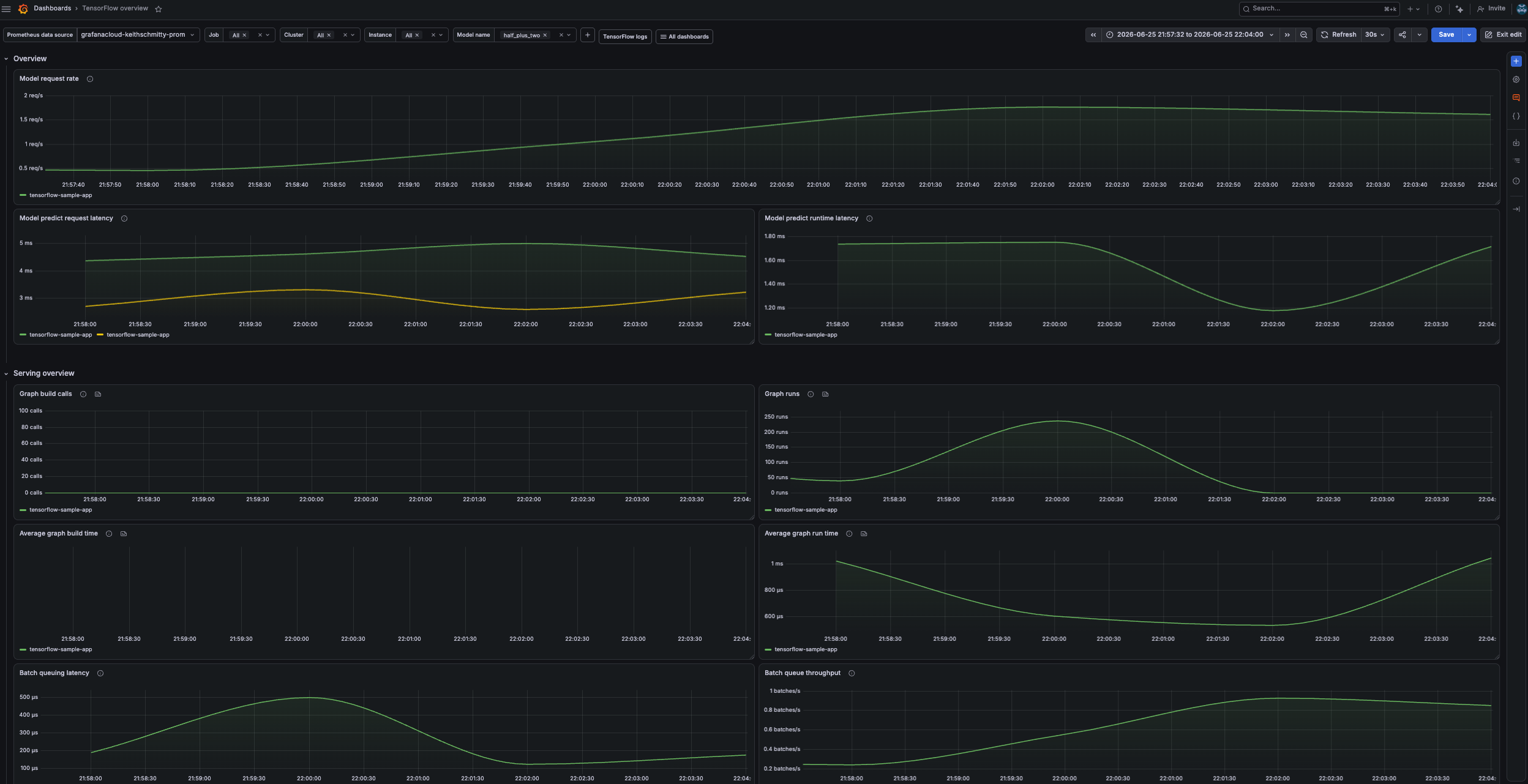Show info for Model request rate panel
The image size is (1528, 784).
point(90,79)
